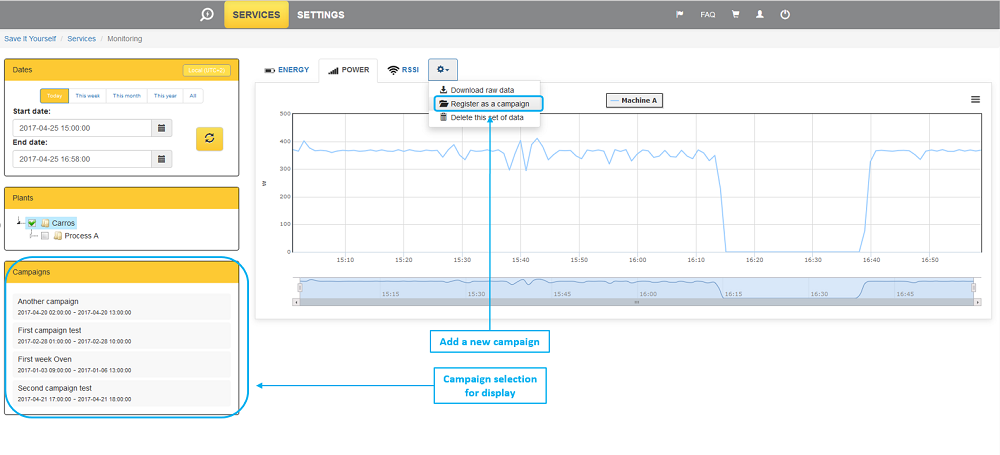Switch to the ENERGY tab
The width and height of the screenshot is (1000, 455).
coord(286,70)
